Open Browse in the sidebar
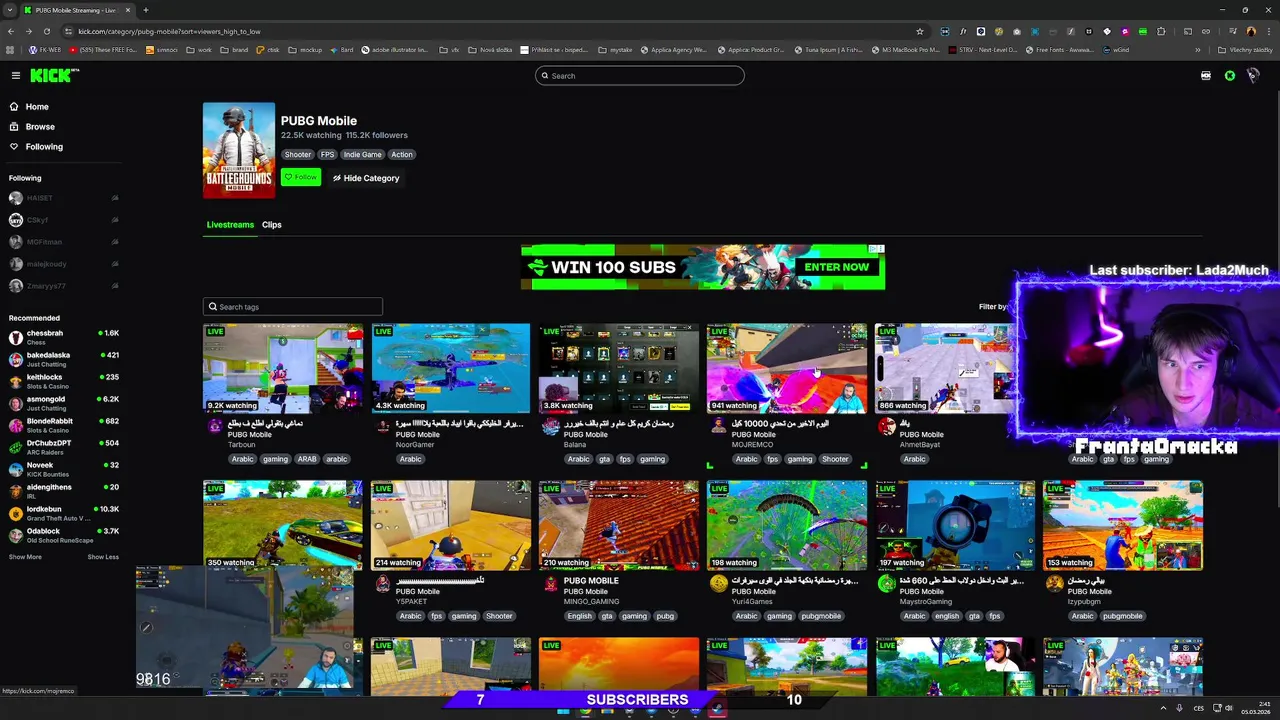 coord(32,126)
